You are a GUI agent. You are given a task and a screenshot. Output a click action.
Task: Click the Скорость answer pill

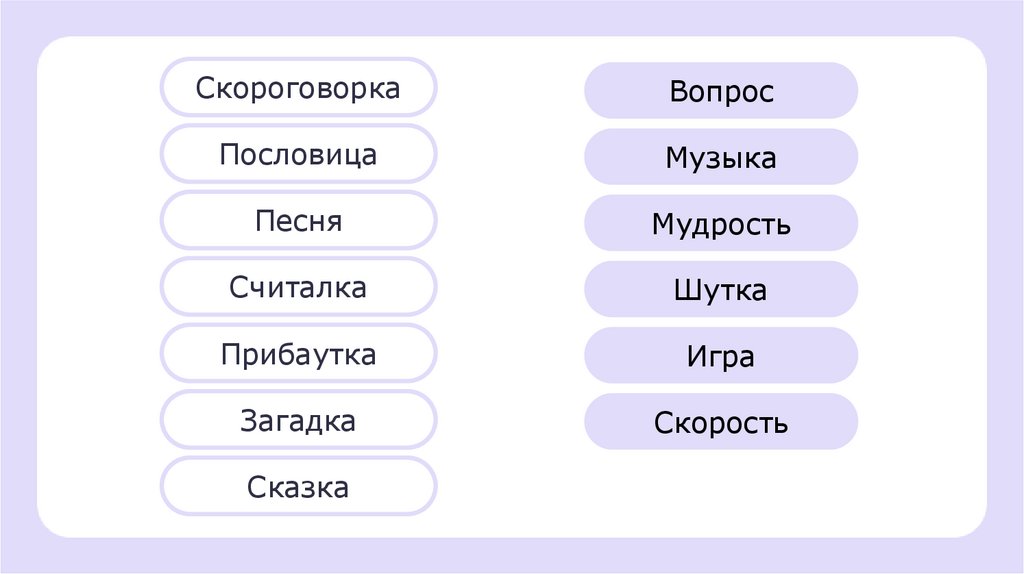click(x=721, y=422)
